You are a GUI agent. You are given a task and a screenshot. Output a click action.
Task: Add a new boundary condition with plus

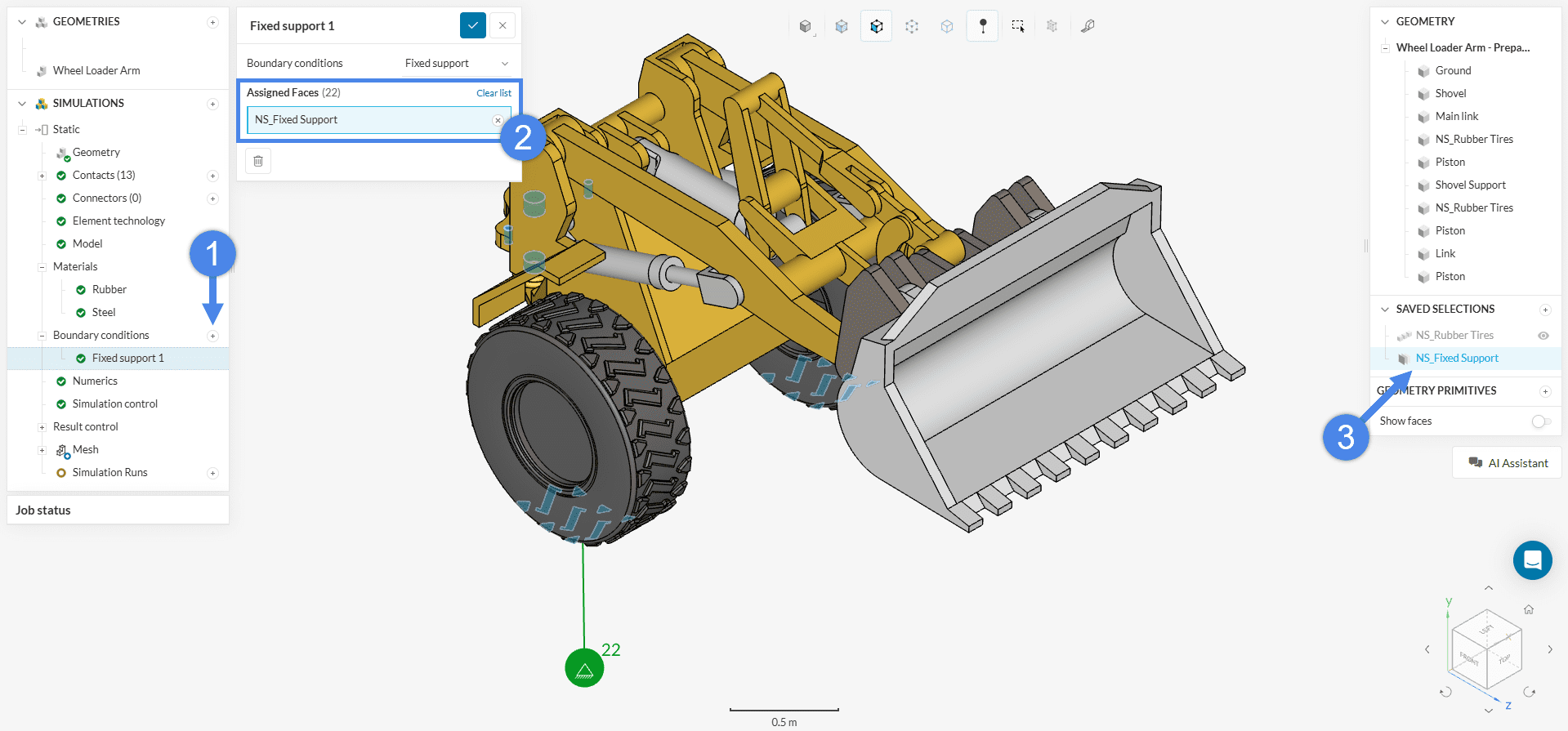click(x=212, y=336)
